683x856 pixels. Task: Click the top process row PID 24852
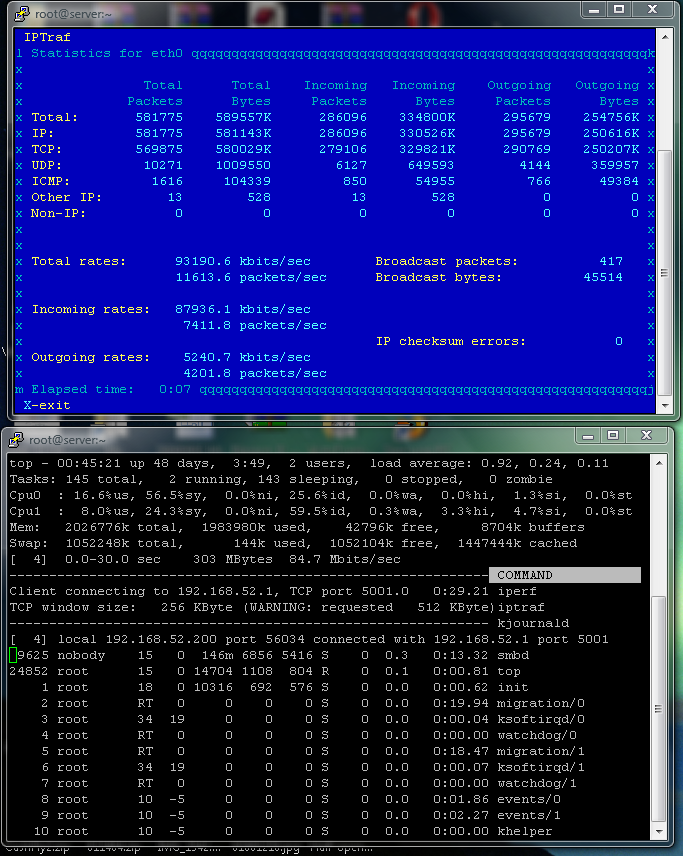click(265, 671)
